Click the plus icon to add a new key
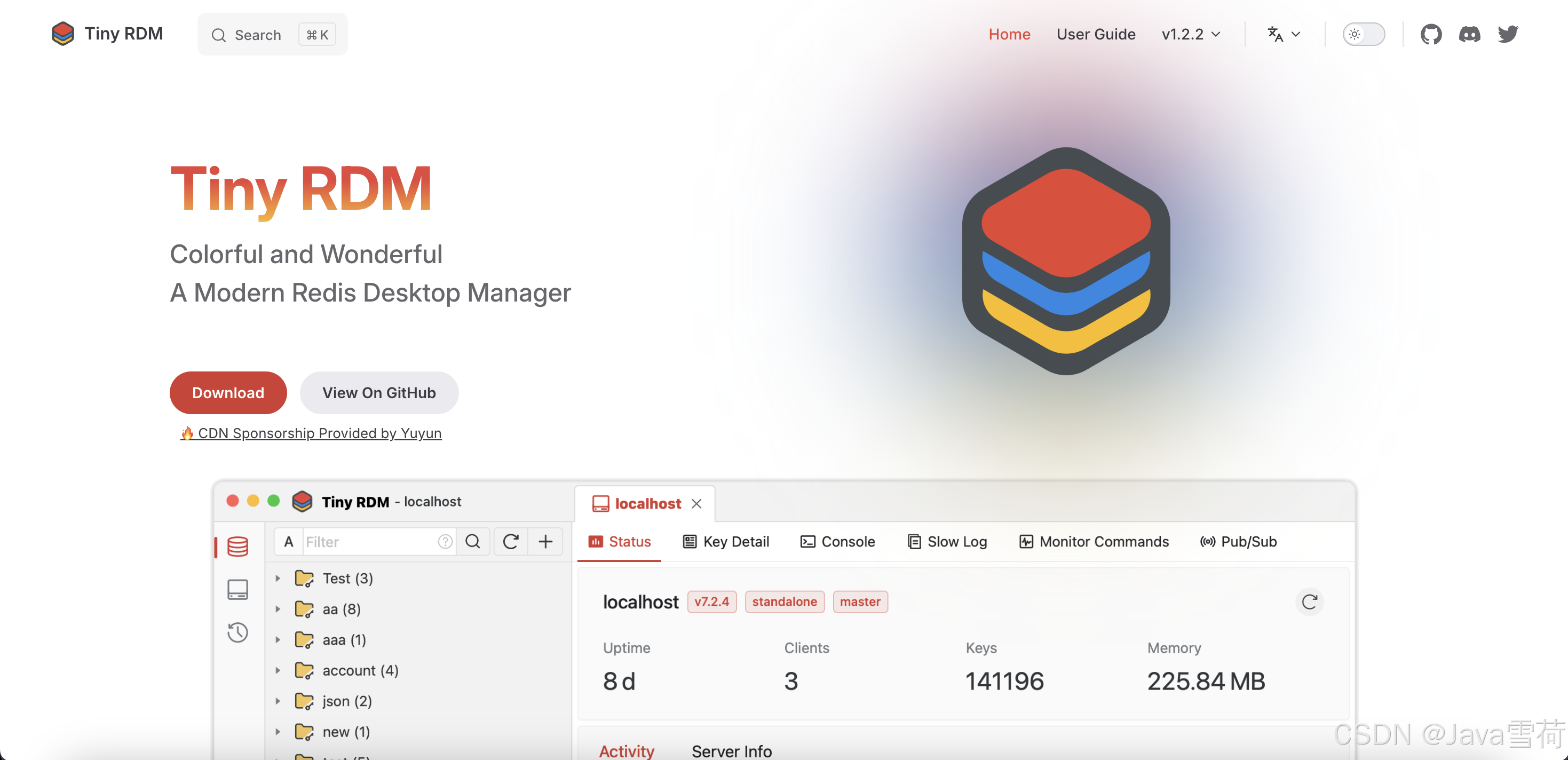 tap(545, 541)
